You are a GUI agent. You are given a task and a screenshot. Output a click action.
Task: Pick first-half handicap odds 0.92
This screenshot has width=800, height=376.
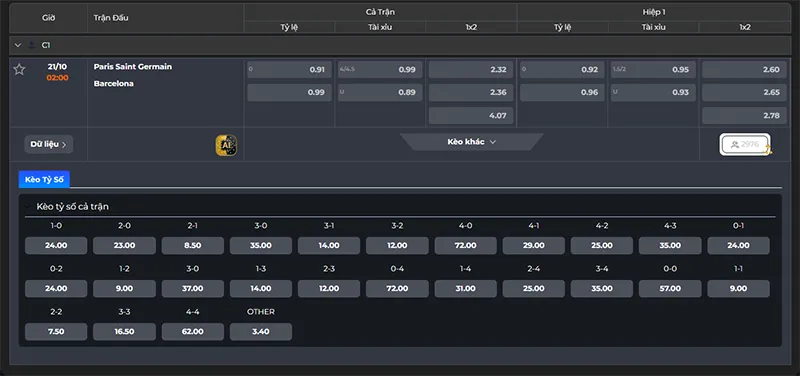point(562,70)
